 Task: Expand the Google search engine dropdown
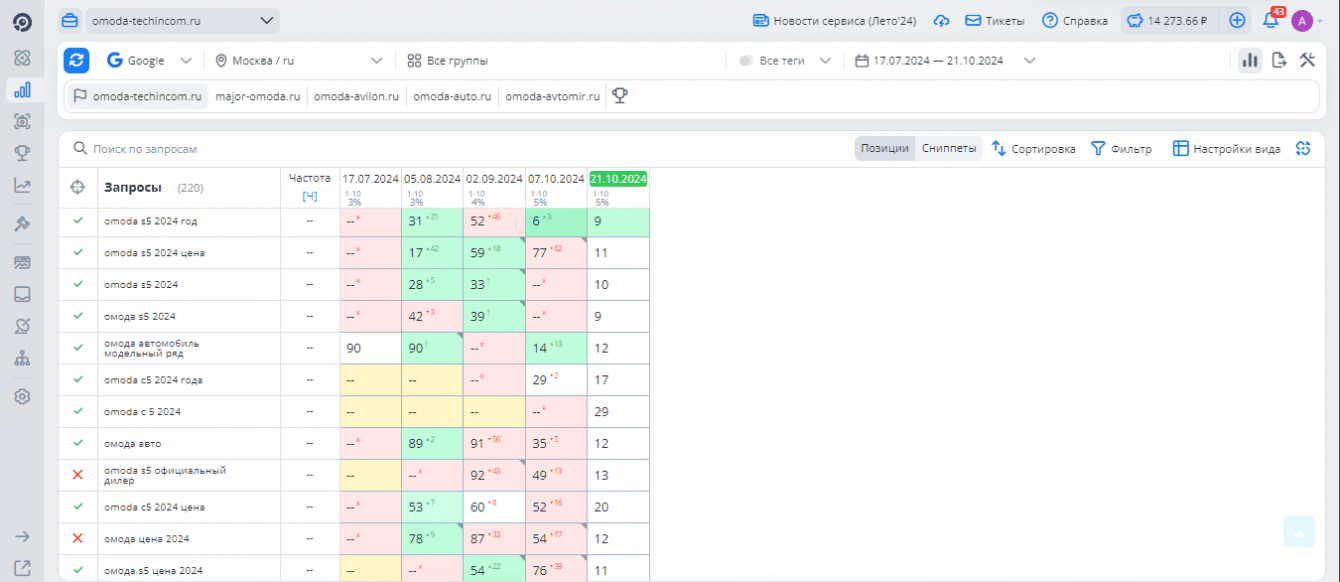click(149, 61)
